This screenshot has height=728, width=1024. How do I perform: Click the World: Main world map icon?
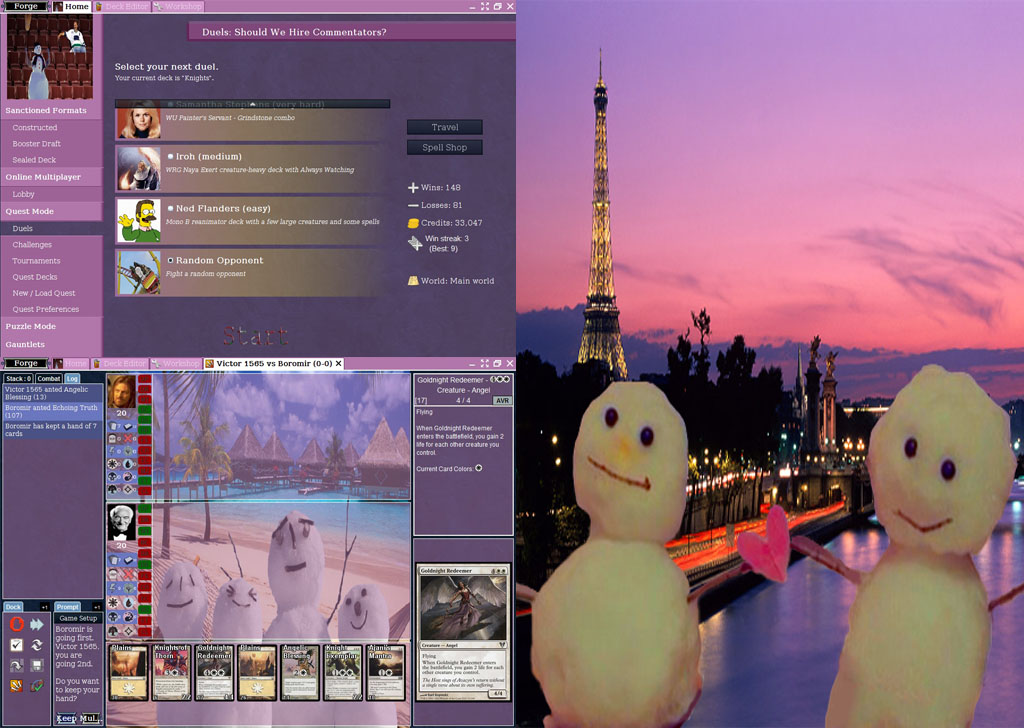pos(413,281)
